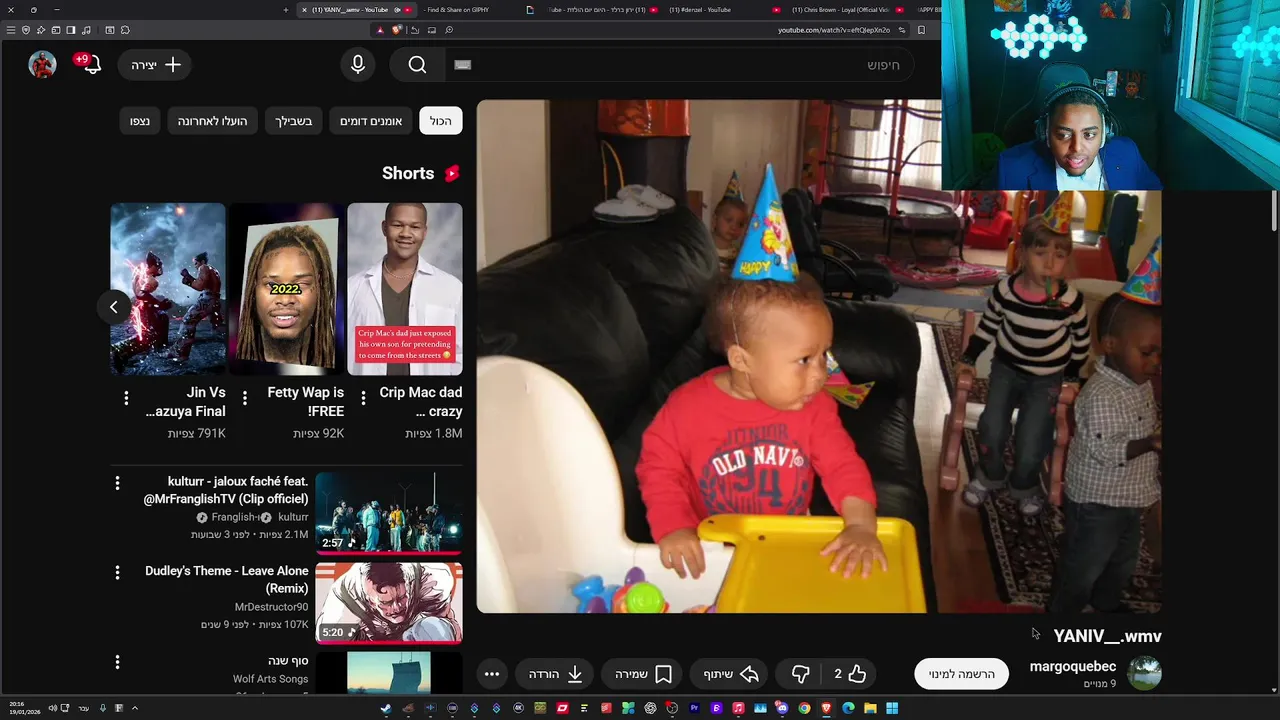Like the video with thumbs up

click(x=850, y=674)
